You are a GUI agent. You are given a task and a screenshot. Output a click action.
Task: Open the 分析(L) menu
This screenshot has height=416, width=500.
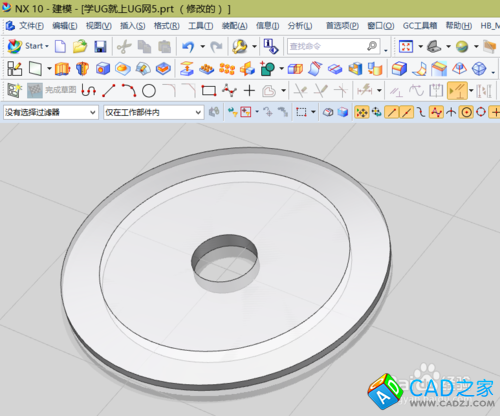300,25
